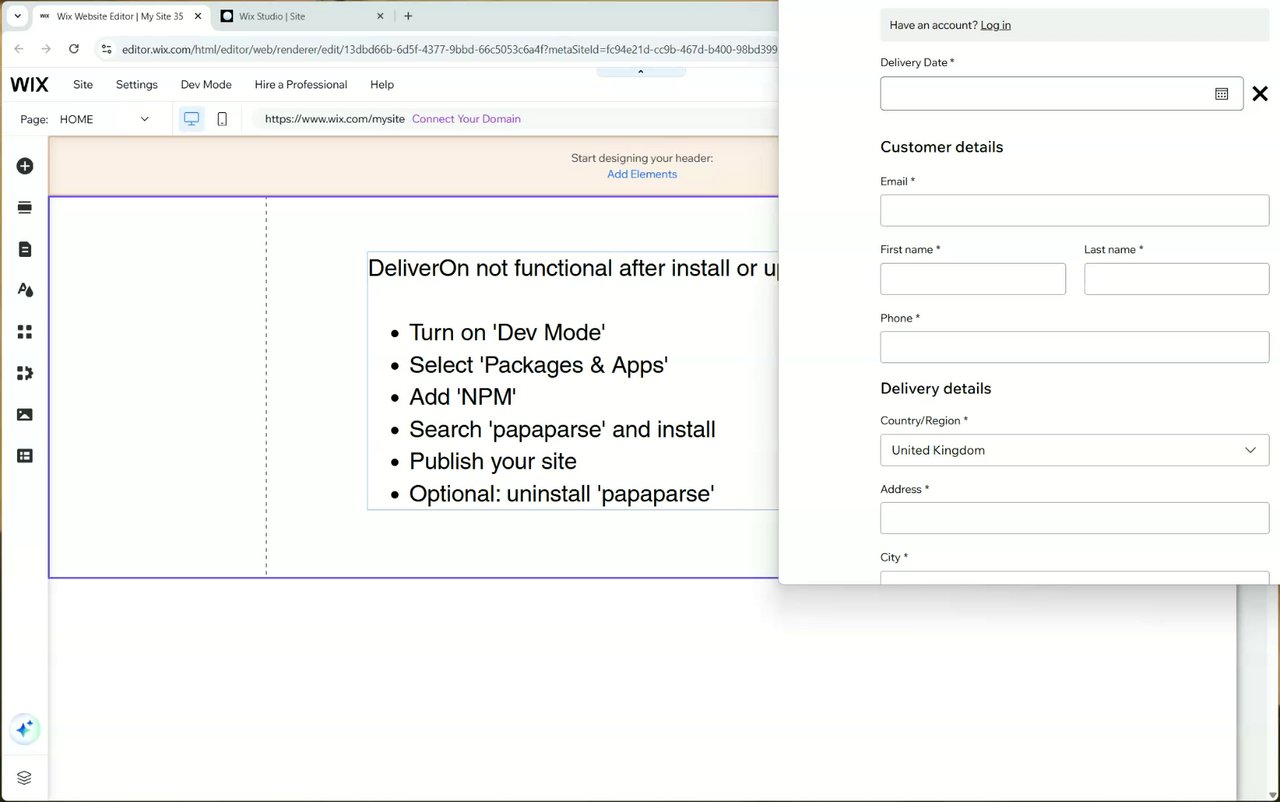This screenshot has height=802, width=1280.
Task: Select the 'Optional: uninstall papaparse' bullet
Action: click(x=561, y=494)
